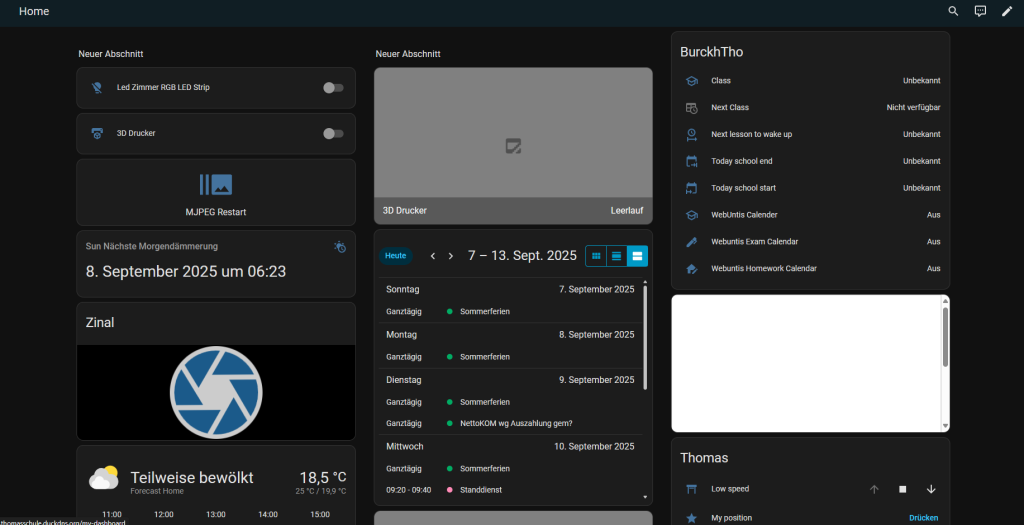Image resolution: width=1024 pixels, height=525 pixels.
Task: Select the day list calendar view
Action: click(x=637, y=256)
